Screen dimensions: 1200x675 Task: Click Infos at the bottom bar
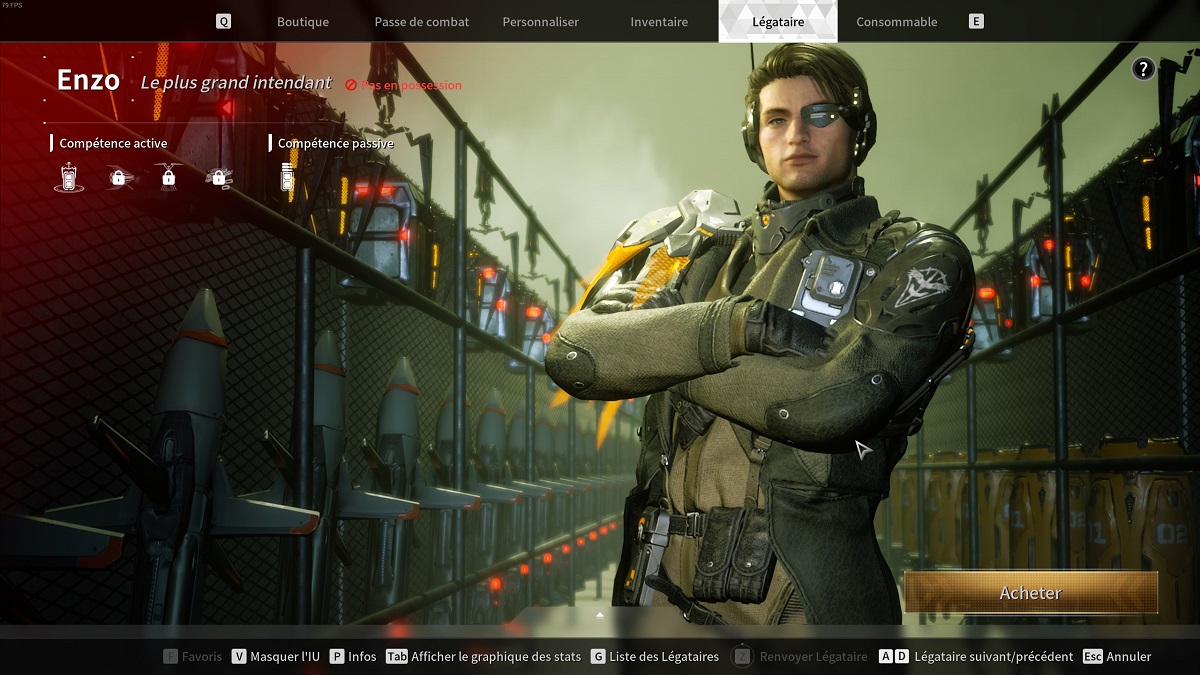coord(356,657)
